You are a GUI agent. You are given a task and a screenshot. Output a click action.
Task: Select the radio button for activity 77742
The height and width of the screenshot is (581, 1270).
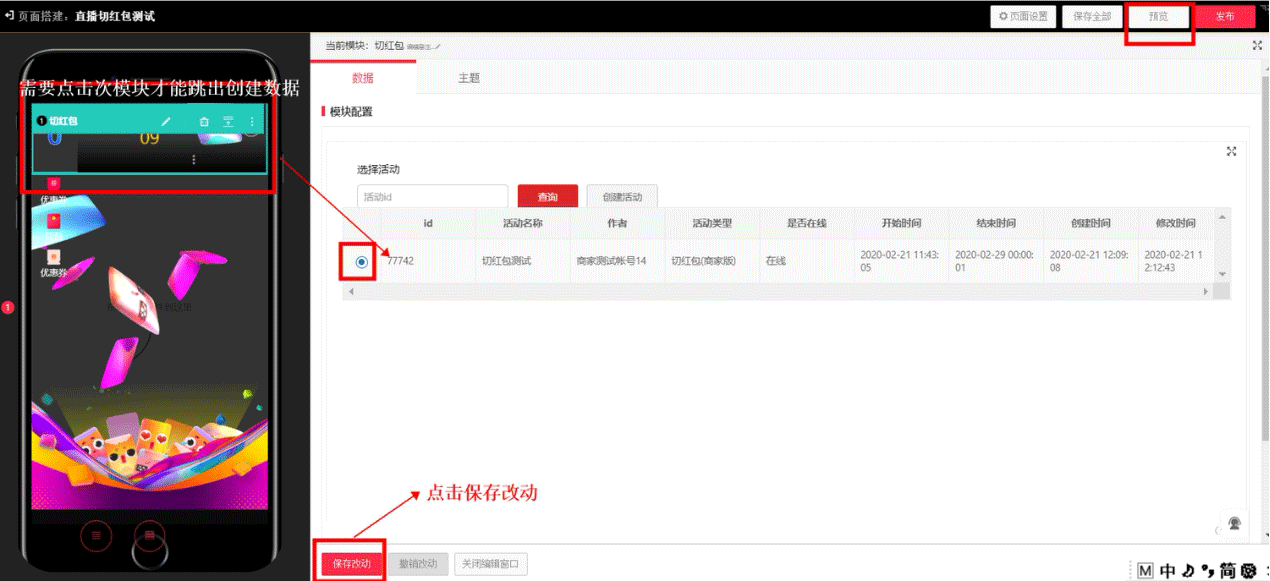[x=361, y=262]
